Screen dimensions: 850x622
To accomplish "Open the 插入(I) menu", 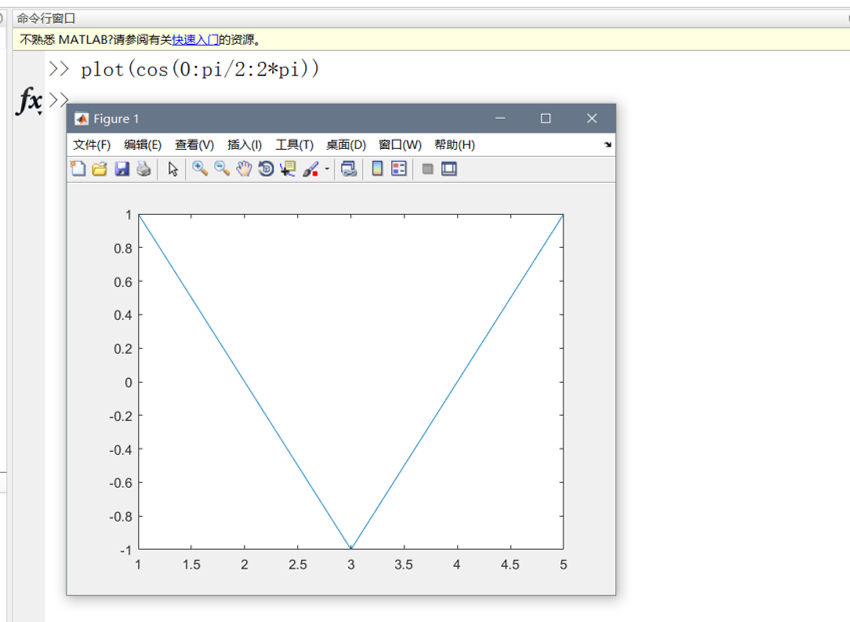I will coord(244,145).
